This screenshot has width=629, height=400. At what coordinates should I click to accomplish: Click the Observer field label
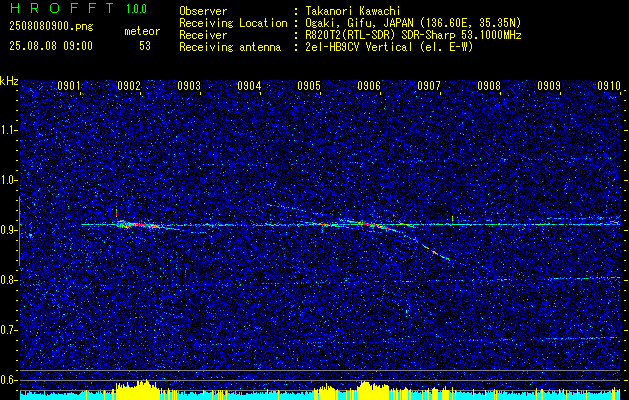[x=203, y=11]
